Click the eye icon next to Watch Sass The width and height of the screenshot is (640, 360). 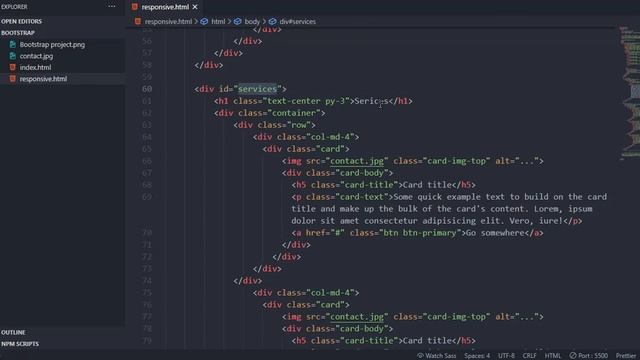coord(420,356)
